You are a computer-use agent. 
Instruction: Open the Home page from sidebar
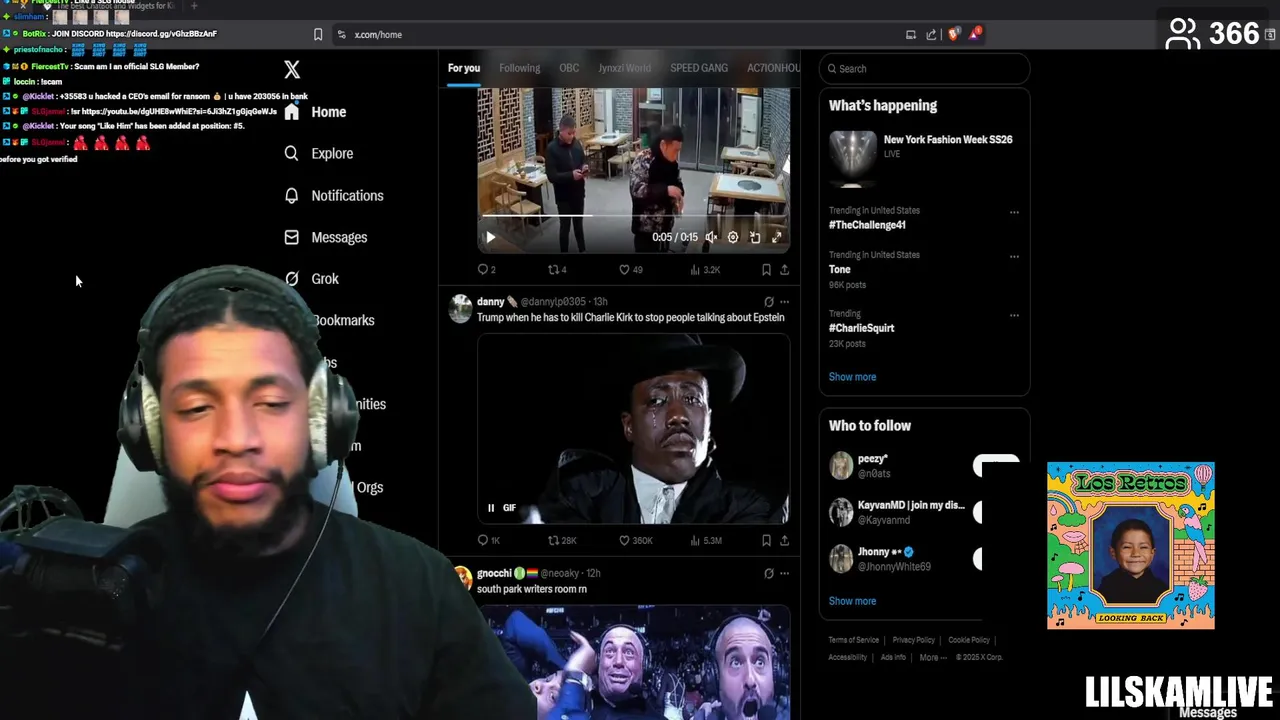point(315,112)
